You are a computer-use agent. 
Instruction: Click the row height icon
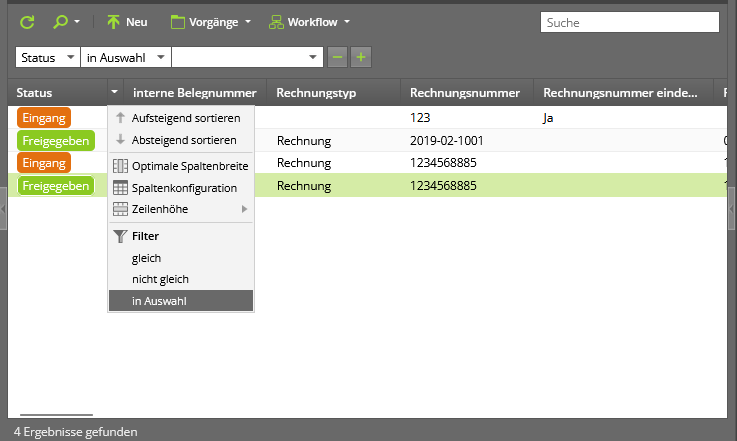pos(120,209)
